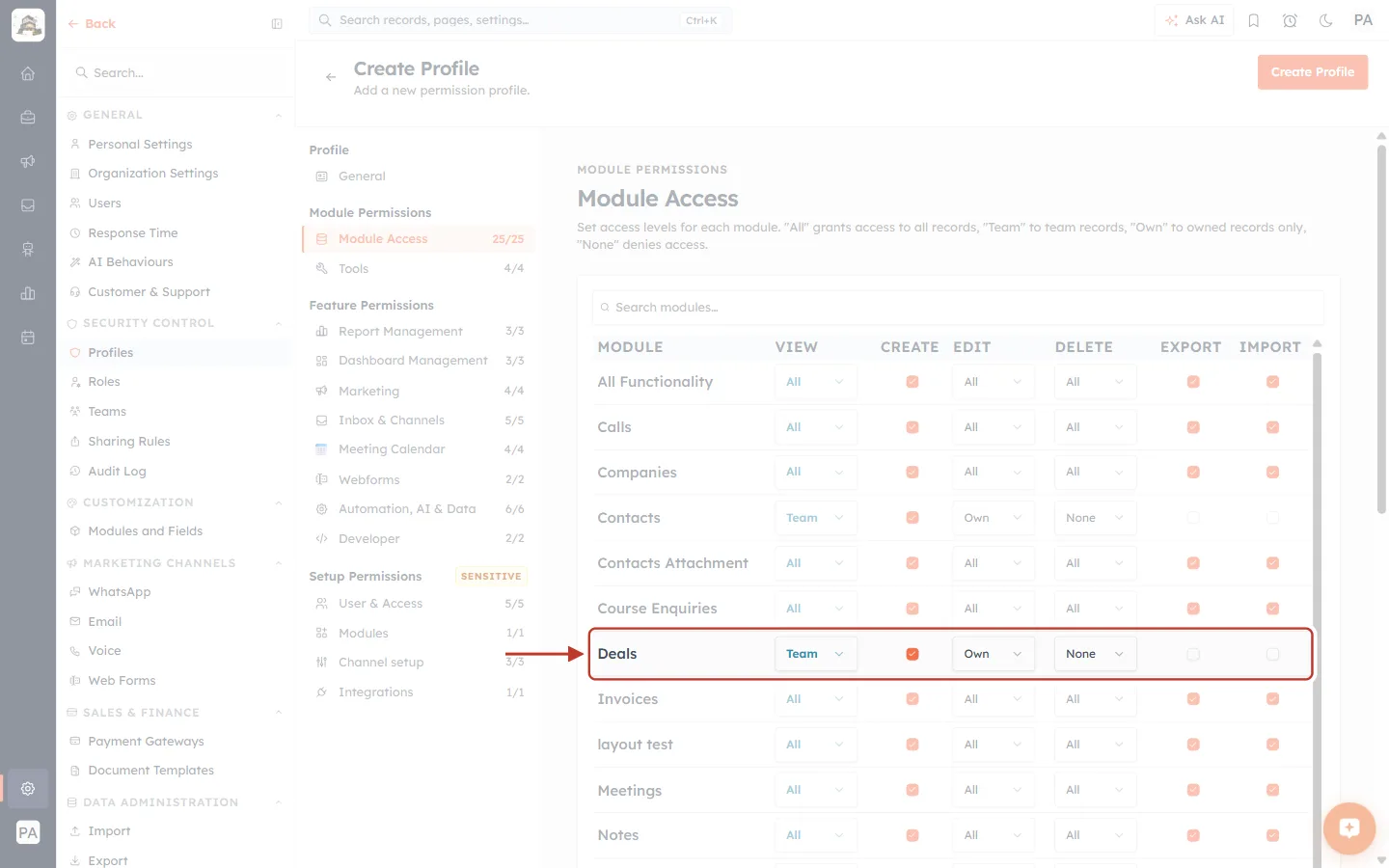Open the inbox icon in left rail
The width and height of the screenshot is (1389, 868).
coord(28,205)
